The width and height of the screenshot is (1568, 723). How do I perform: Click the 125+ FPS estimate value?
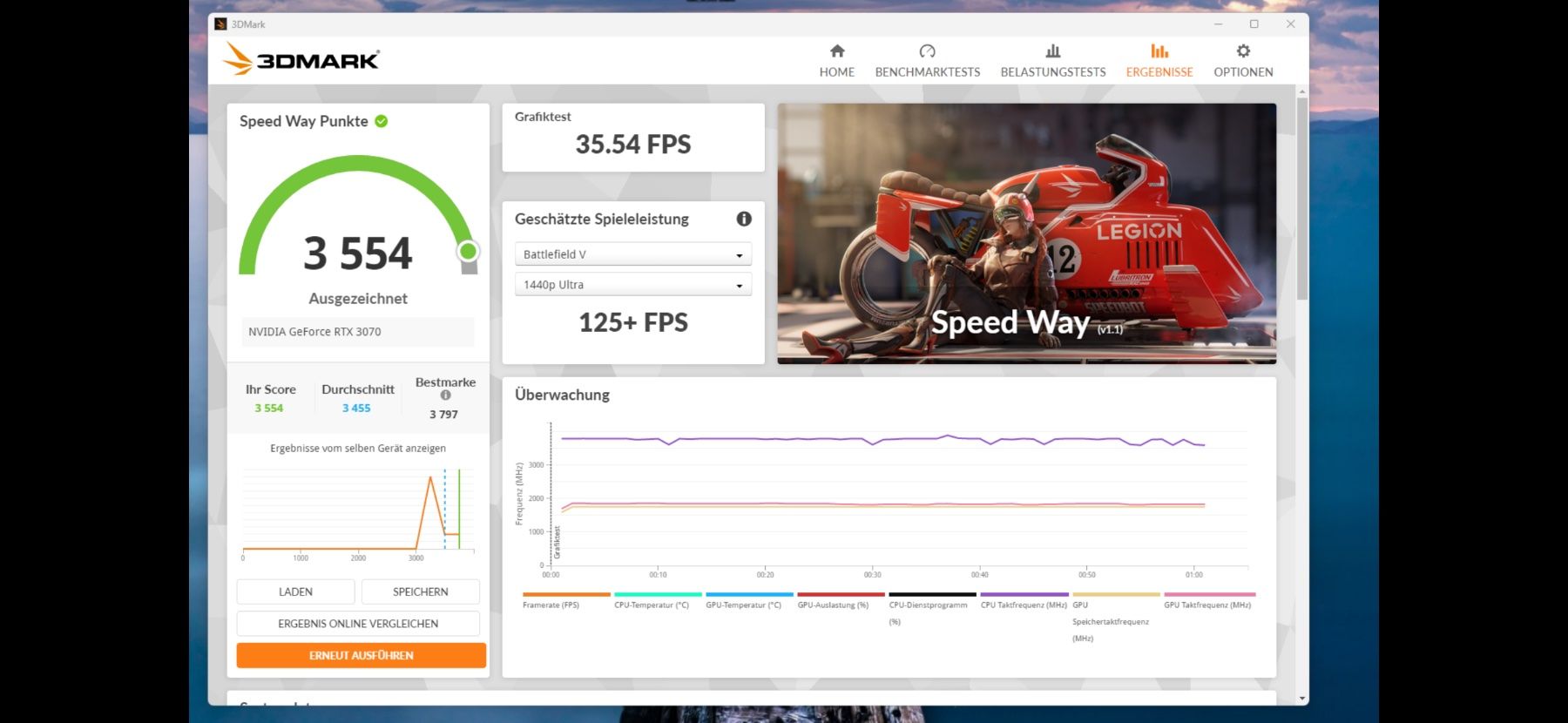point(633,323)
